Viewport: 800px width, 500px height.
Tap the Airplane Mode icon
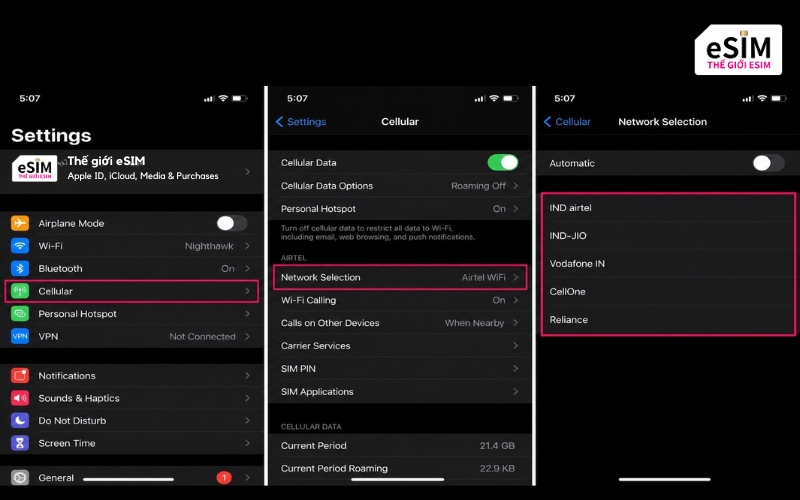click(20, 223)
